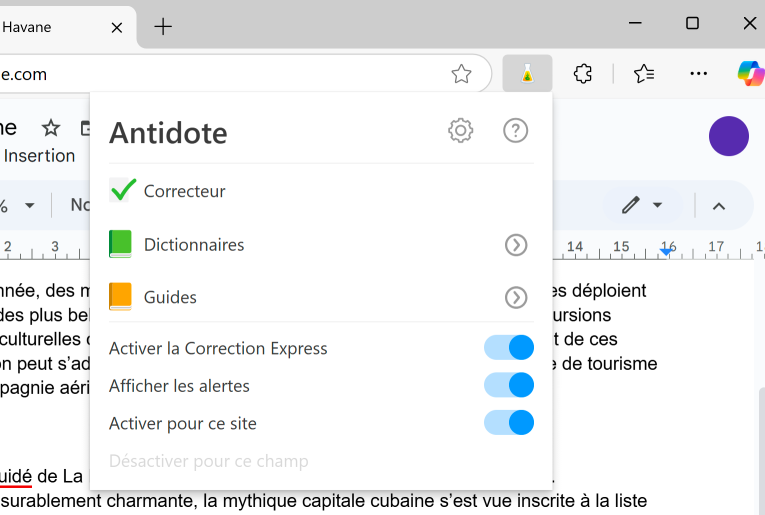Expand the Guides chevron arrow

pyautogui.click(x=515, y=297)
